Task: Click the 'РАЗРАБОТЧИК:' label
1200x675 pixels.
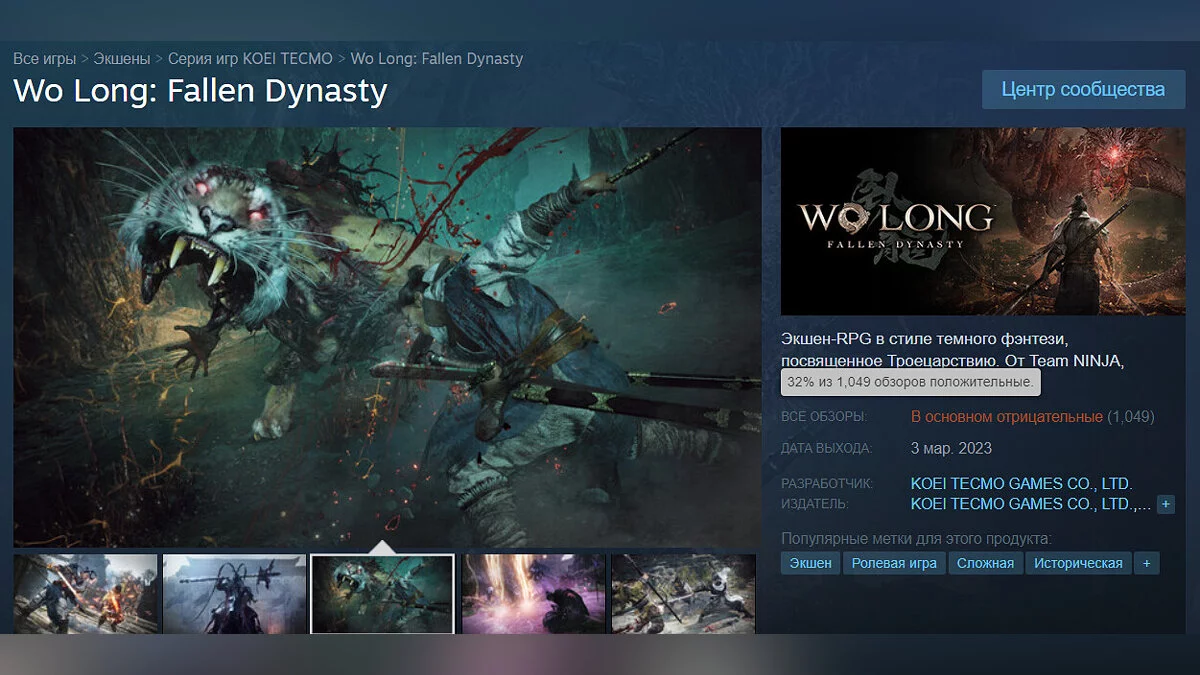Action: point(827,483)
